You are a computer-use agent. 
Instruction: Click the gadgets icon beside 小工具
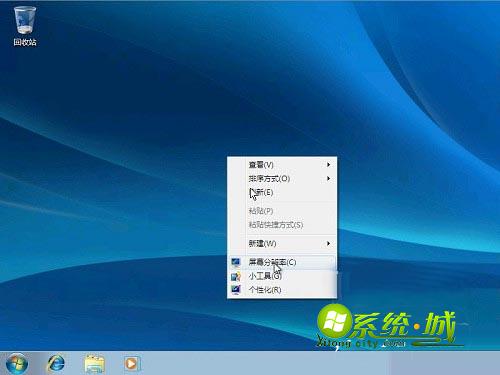click(236, 276)
